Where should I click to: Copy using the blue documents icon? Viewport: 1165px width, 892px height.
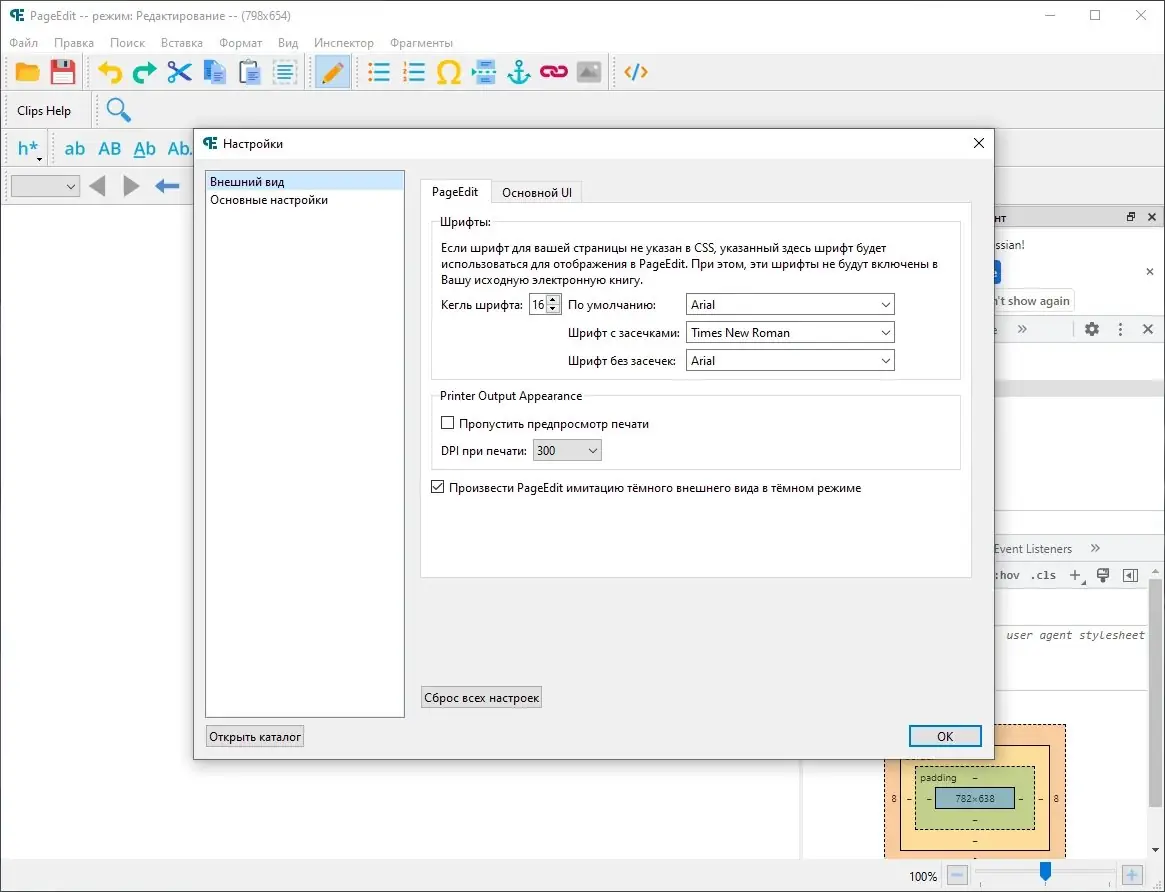click(215, 72)
